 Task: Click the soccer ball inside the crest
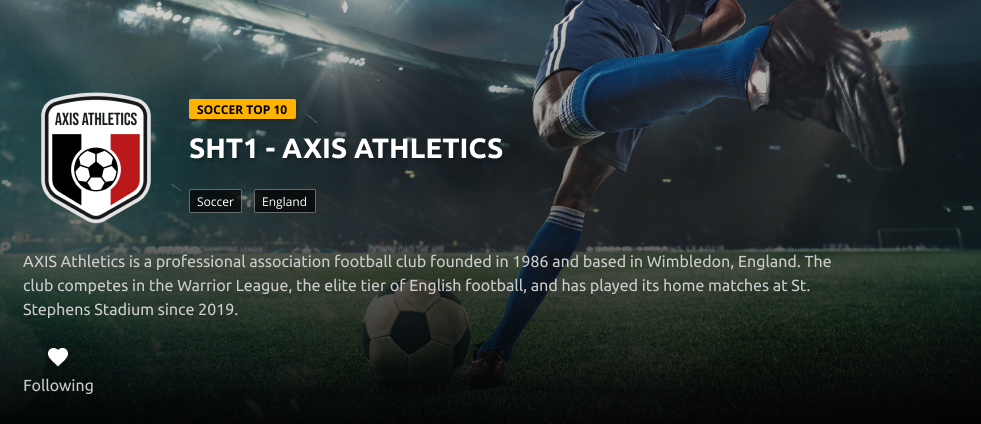96,169
